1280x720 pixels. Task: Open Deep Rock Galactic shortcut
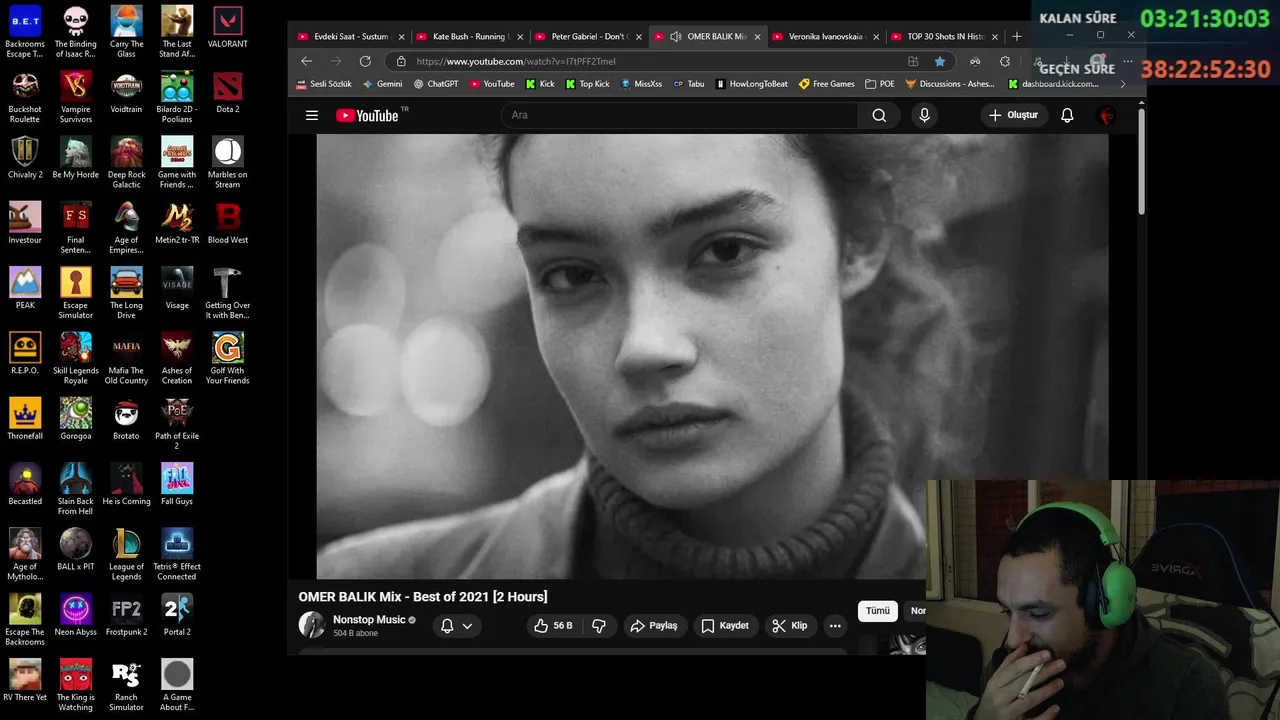point(126,163)
